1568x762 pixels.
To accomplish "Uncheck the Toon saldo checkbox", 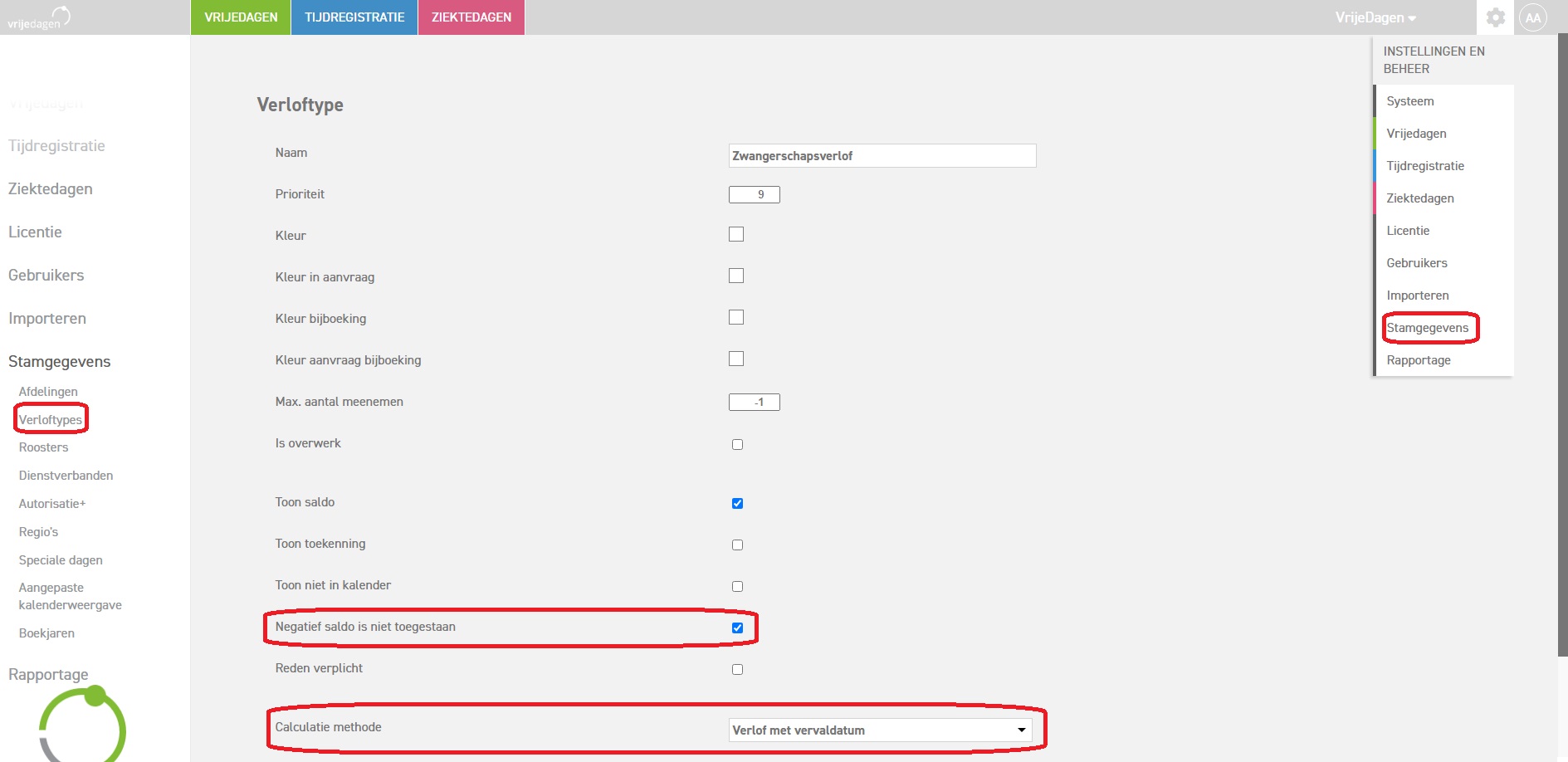I will point(737,503).
